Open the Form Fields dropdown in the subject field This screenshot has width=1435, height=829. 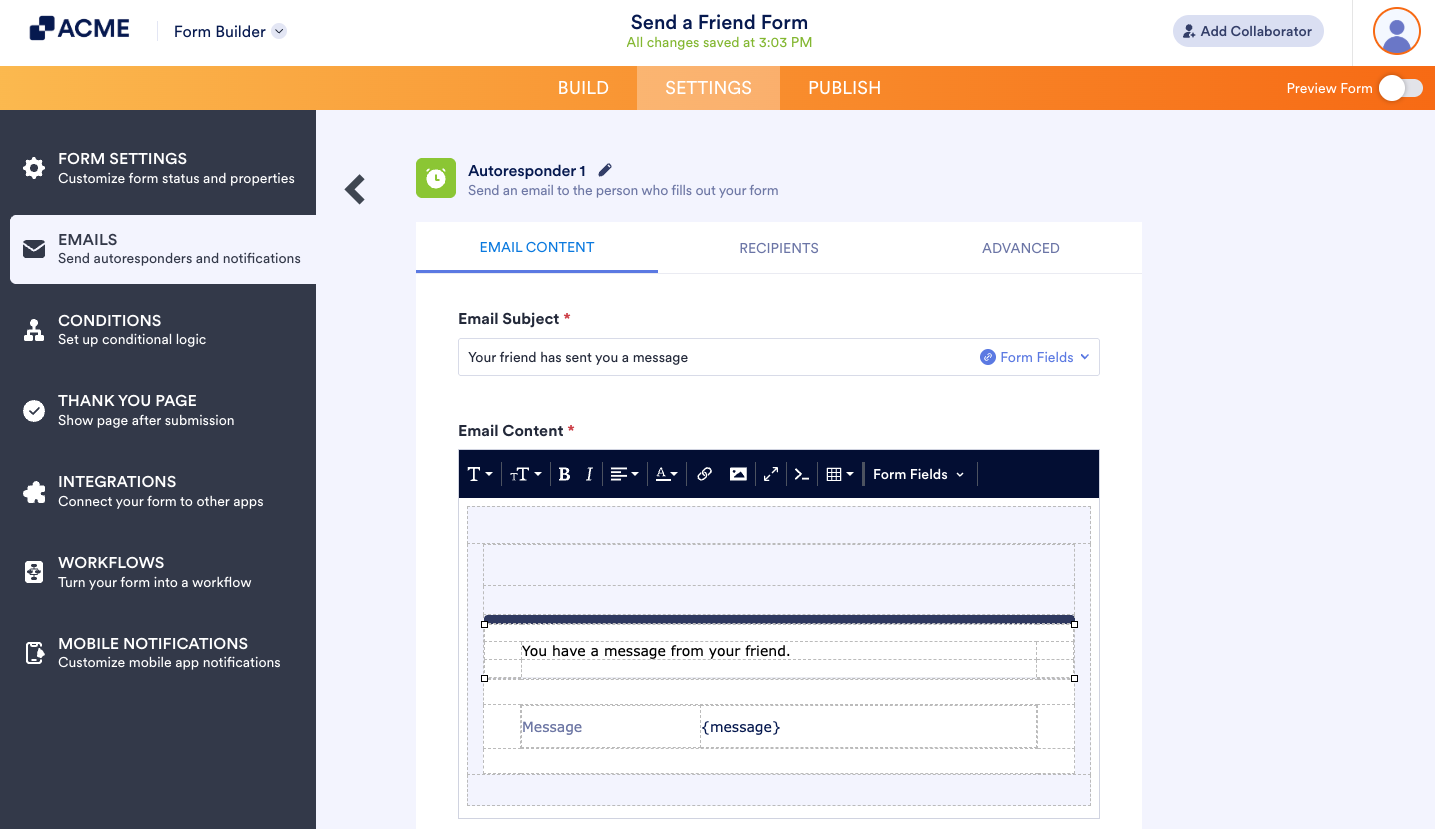point(1034,356)
